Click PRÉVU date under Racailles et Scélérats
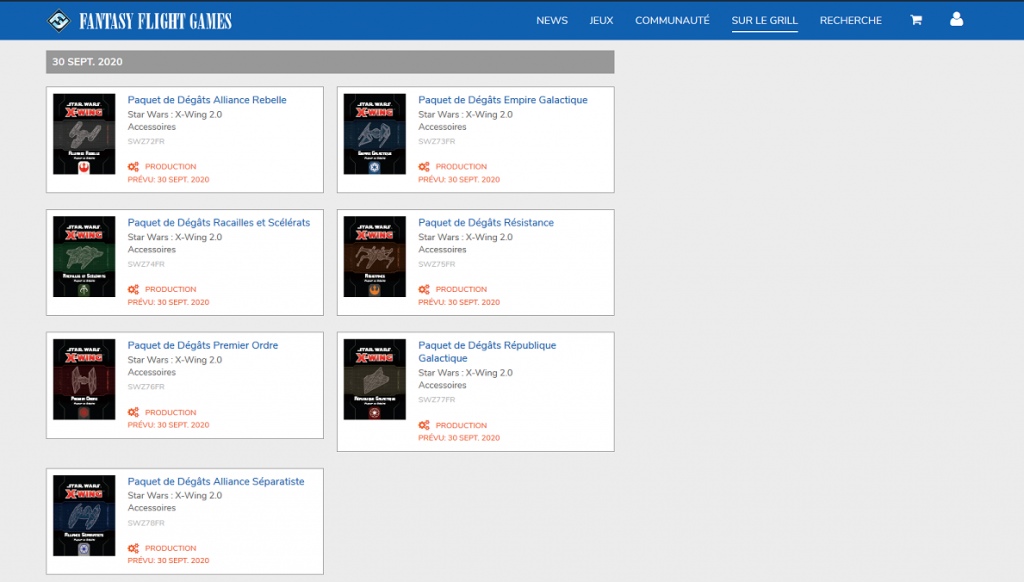Viewport: 1024px width, 582px height. 168,302
